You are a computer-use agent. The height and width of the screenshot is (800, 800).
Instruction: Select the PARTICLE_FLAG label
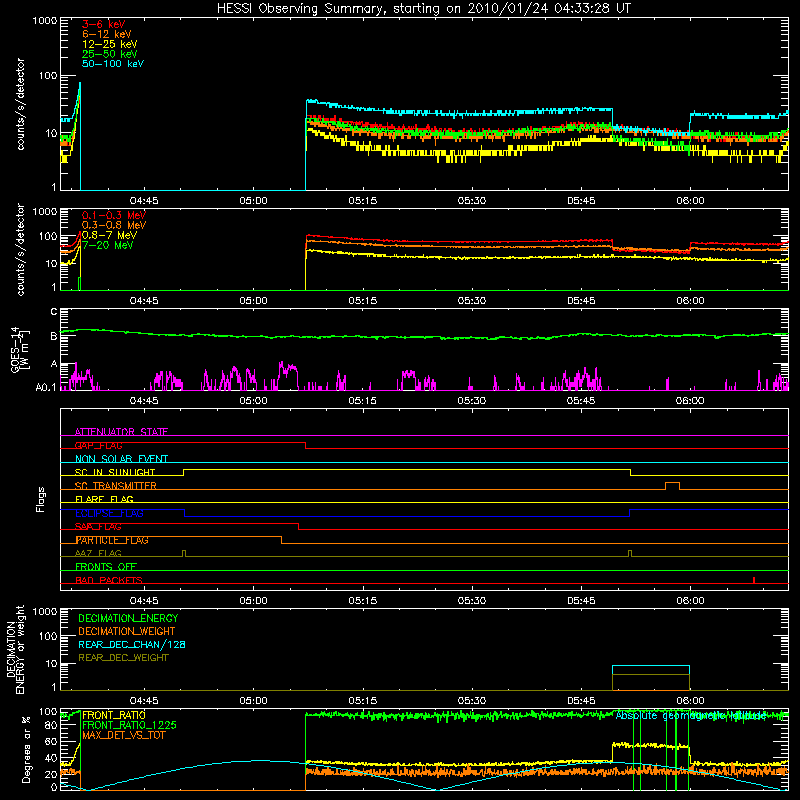[112, 540]
